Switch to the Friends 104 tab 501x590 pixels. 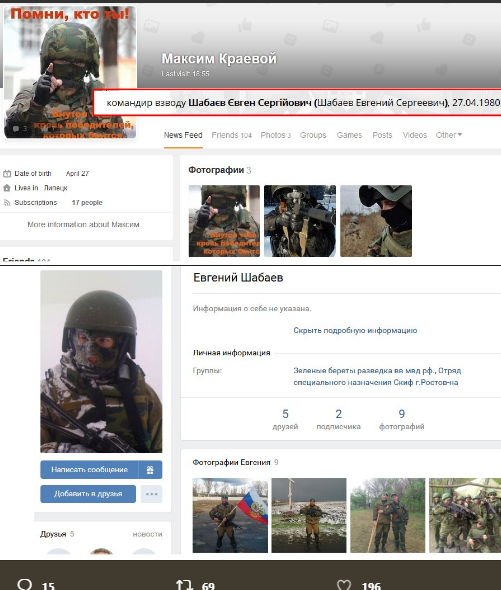(231, 135)
